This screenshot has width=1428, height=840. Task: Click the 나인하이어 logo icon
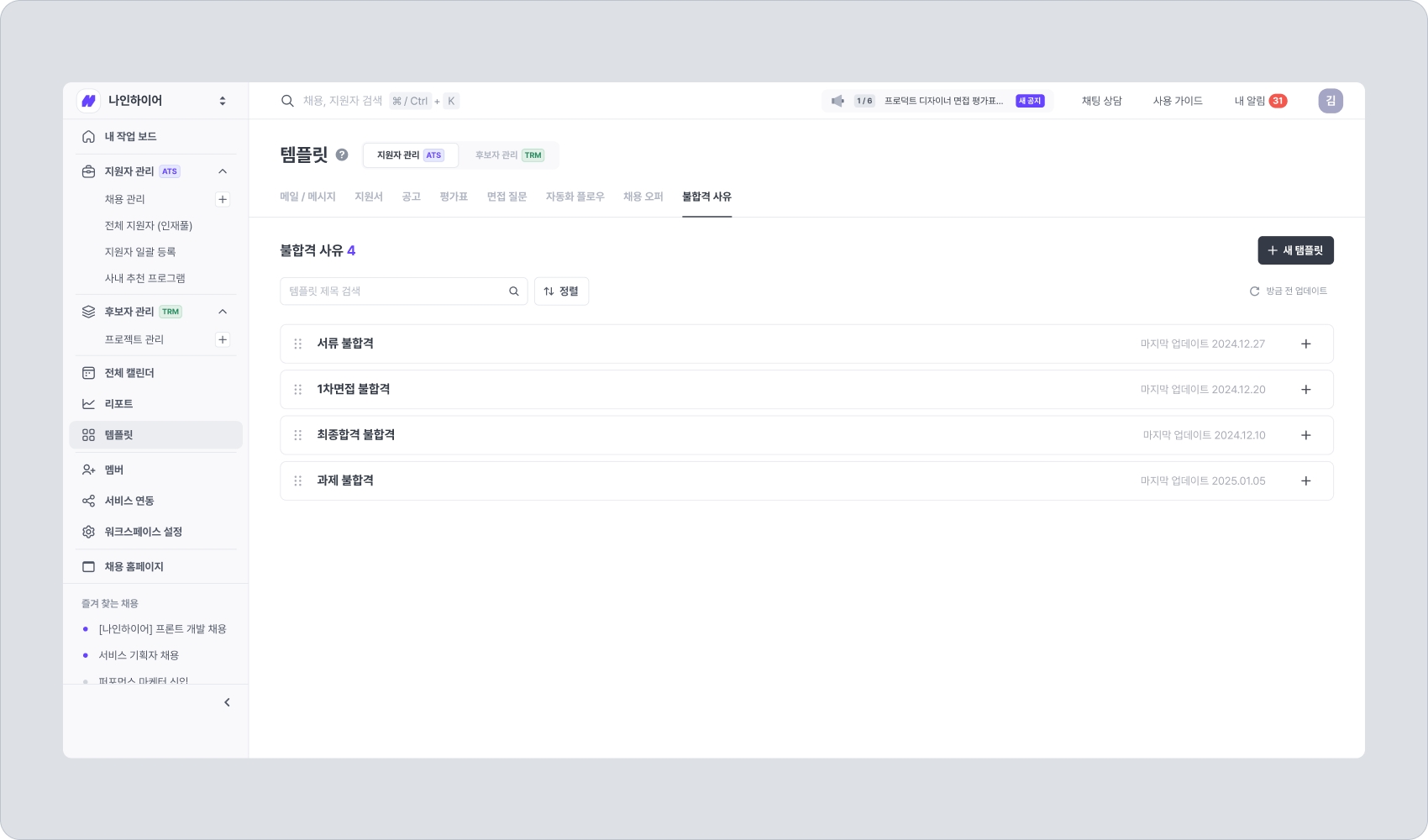tap(88, 101)
